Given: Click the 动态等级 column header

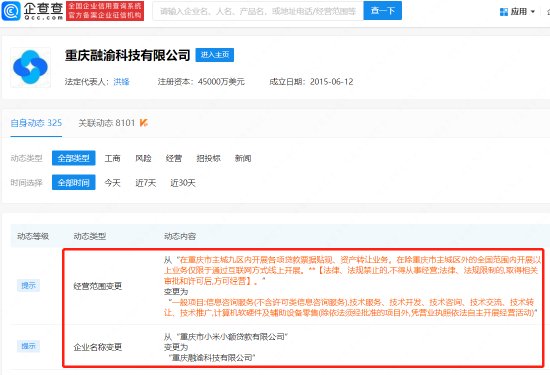Looking at the screenshot, I should pyautogui.click(x=33, y=236).
